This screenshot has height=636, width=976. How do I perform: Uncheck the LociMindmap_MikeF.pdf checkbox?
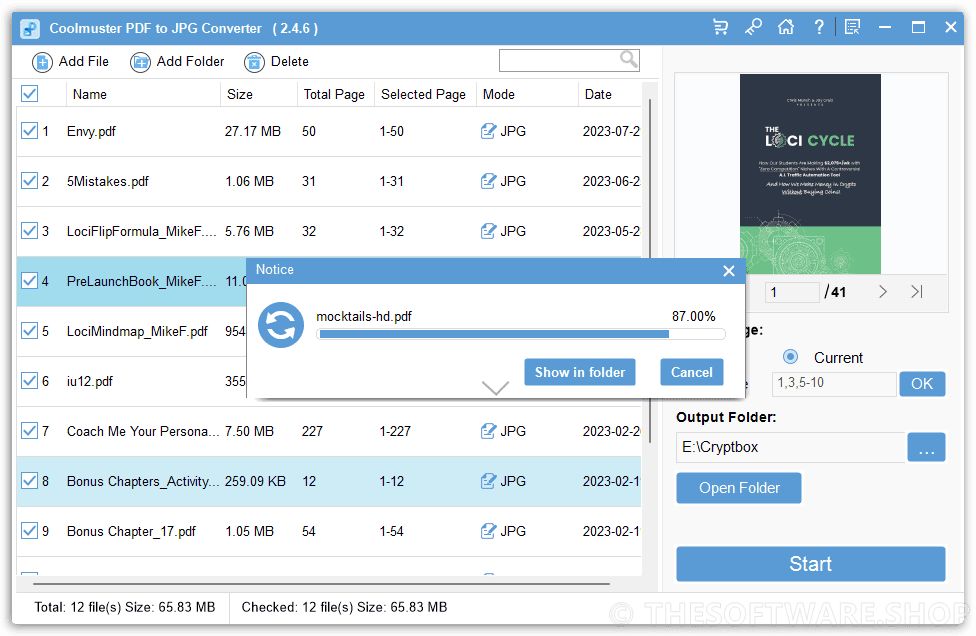(x=29, y=330)
